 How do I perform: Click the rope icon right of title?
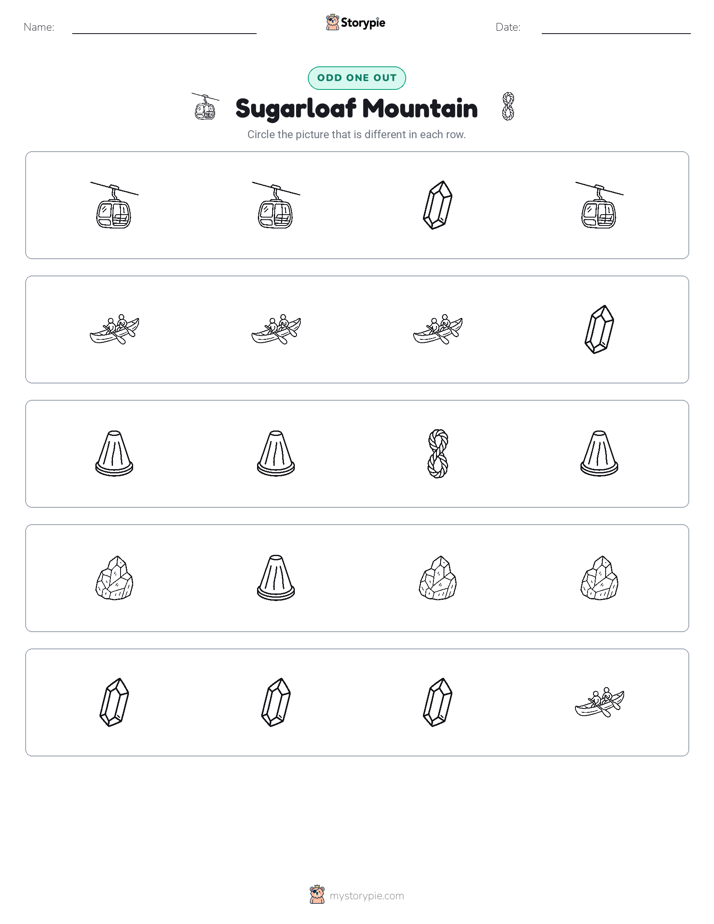pos(508,107)
